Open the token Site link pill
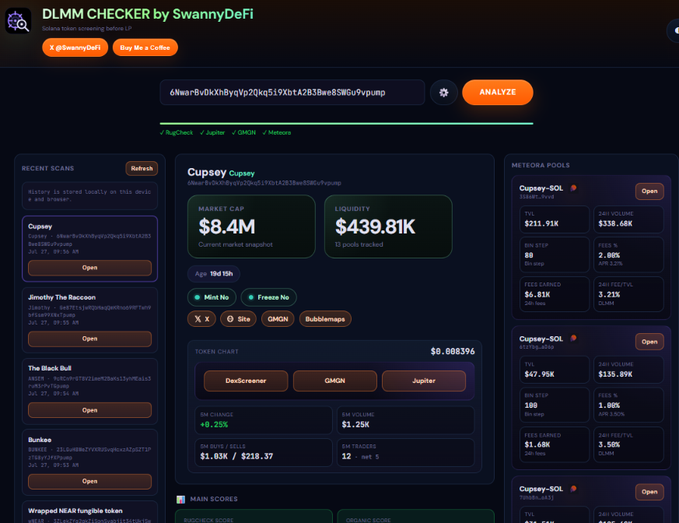Screen dimensions: 679x523 [238, 319]
